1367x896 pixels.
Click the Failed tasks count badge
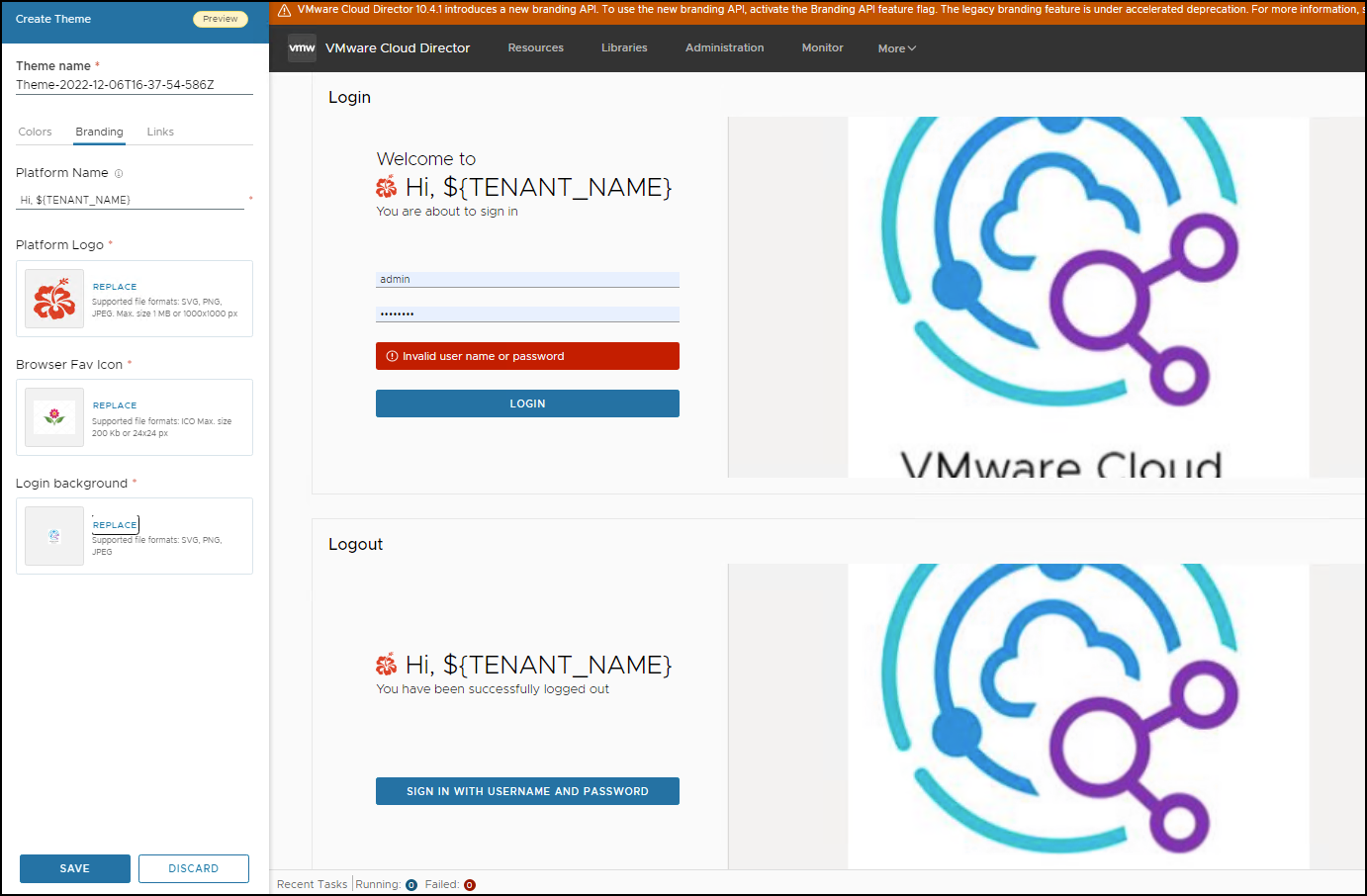(470, 885)
